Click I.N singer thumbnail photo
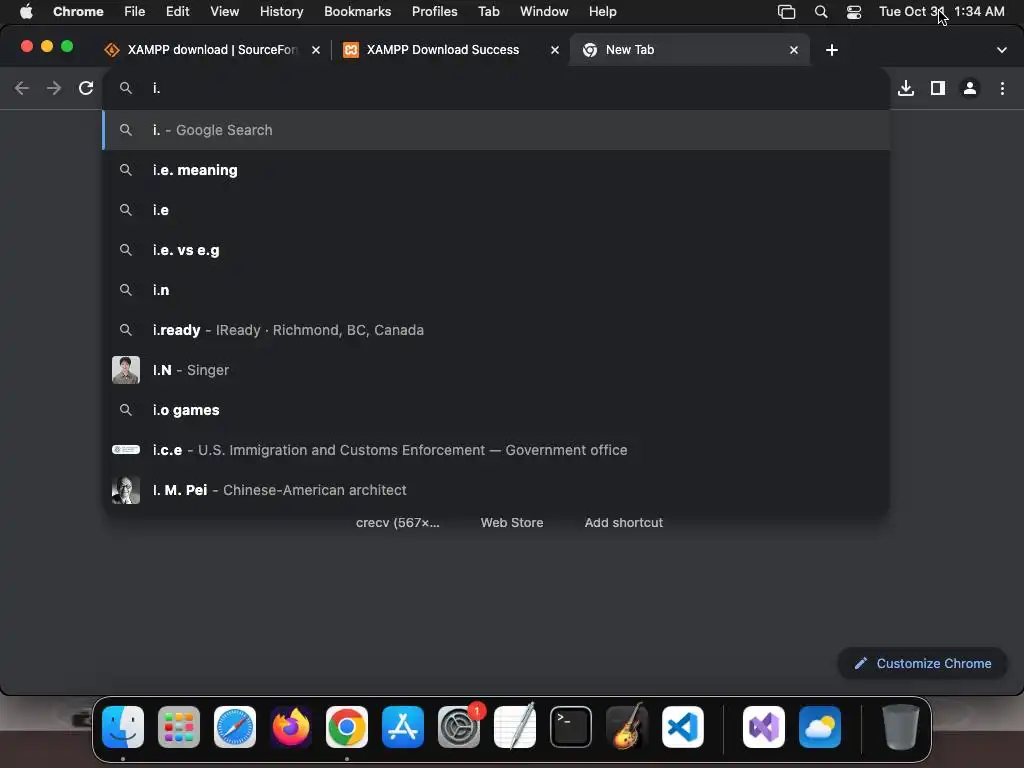 coord(126,370)
